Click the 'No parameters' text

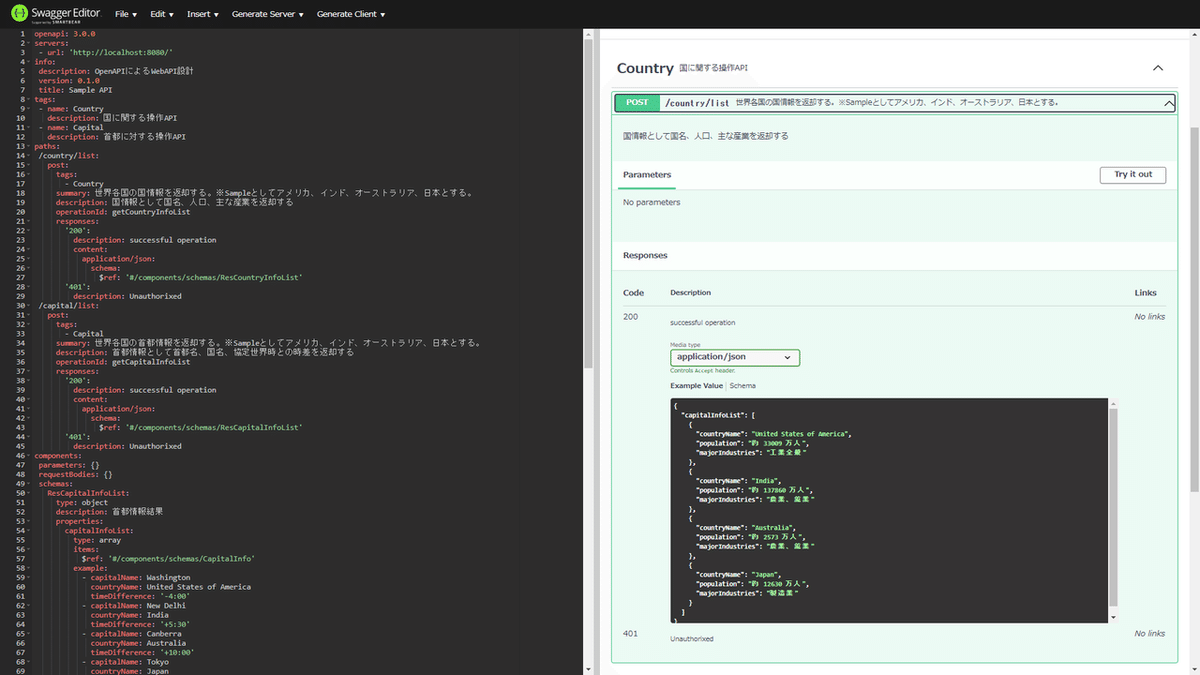tap(651, 202)
